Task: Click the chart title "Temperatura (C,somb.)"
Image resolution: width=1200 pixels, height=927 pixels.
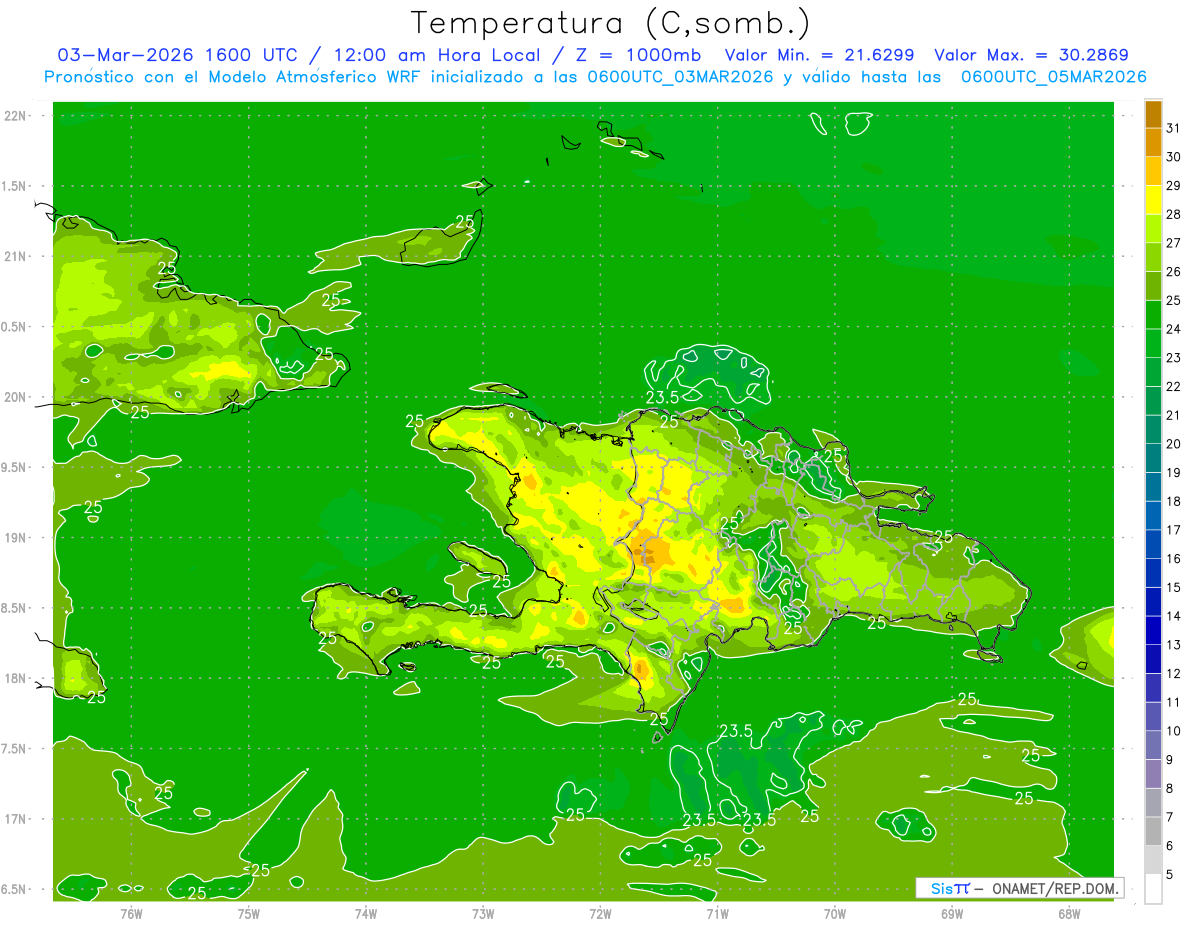Action: click(x=611, y=23)
